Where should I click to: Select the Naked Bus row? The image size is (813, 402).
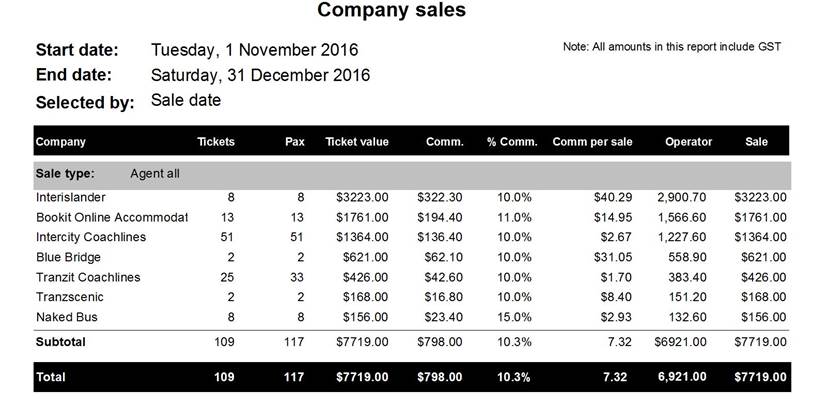click(x=412, y=317)
